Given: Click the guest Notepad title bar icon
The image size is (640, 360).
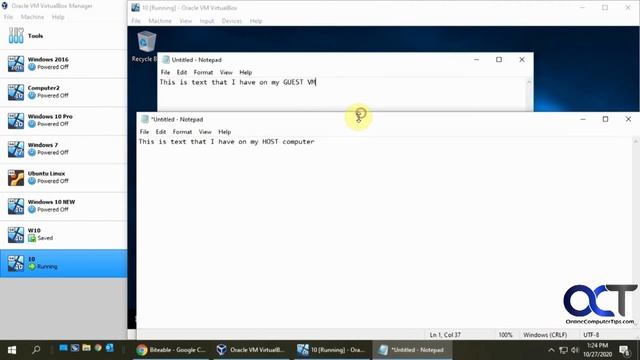Looking at the screenshot, I should (166, 60).
